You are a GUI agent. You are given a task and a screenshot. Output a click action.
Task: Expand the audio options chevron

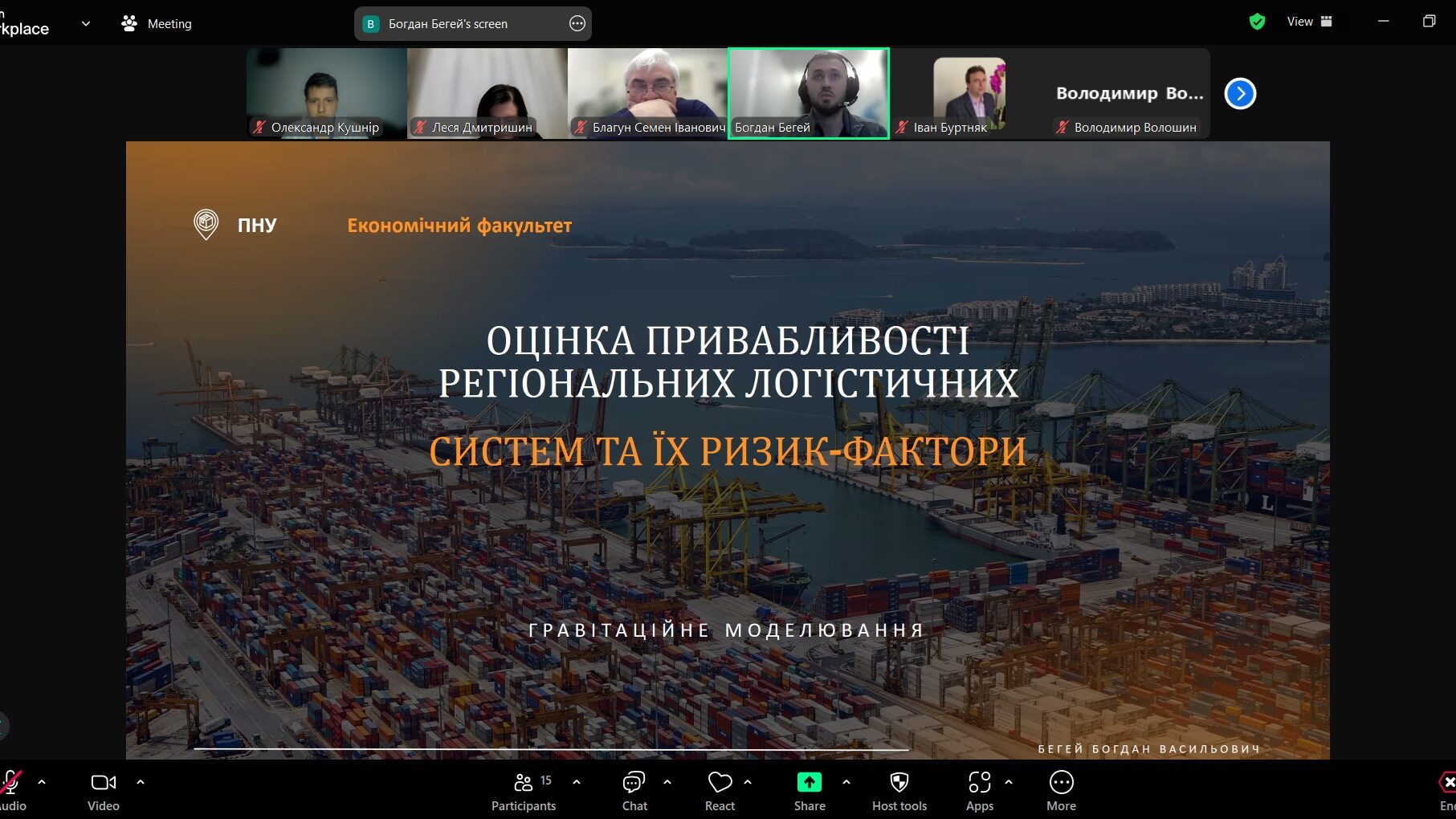41,780
